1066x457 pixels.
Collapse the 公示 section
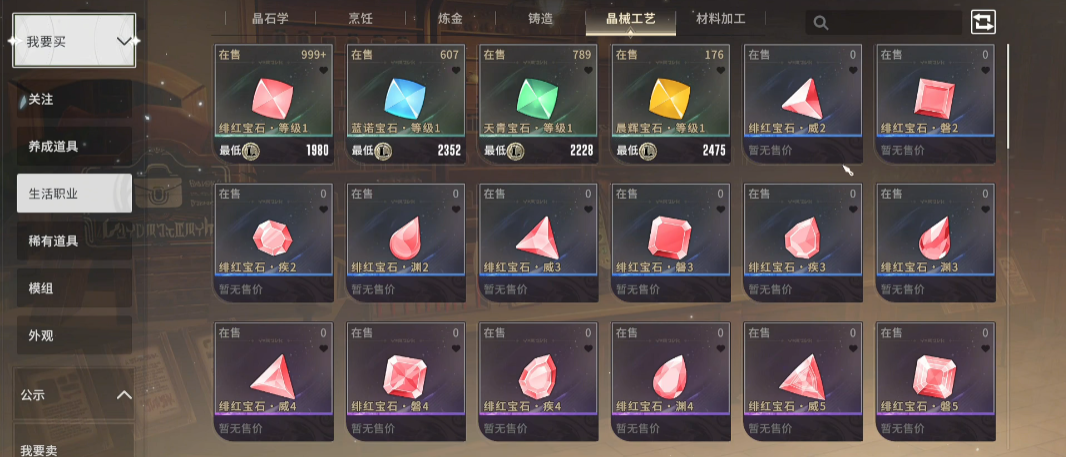coord(124,394)
